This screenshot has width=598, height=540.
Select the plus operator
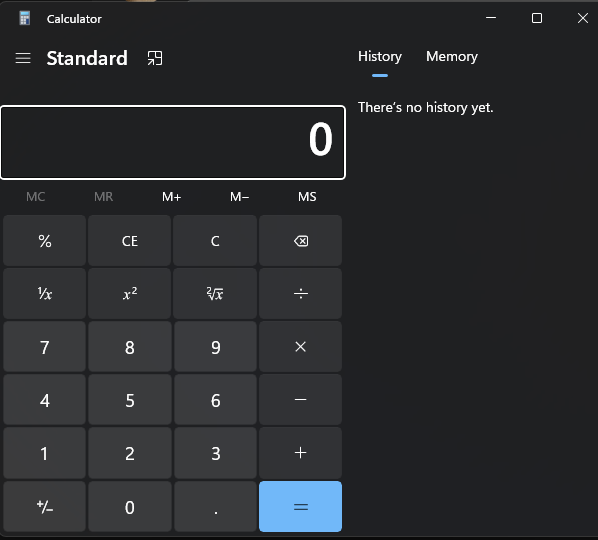pyautogui.click(x=301, y=453)
